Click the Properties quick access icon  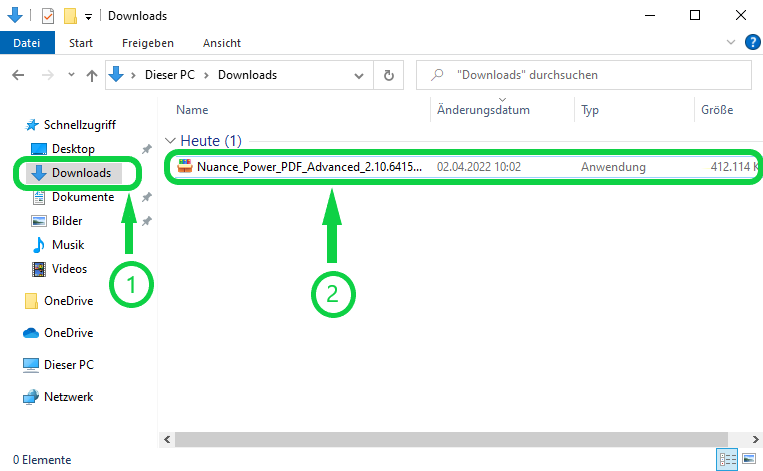48,16
